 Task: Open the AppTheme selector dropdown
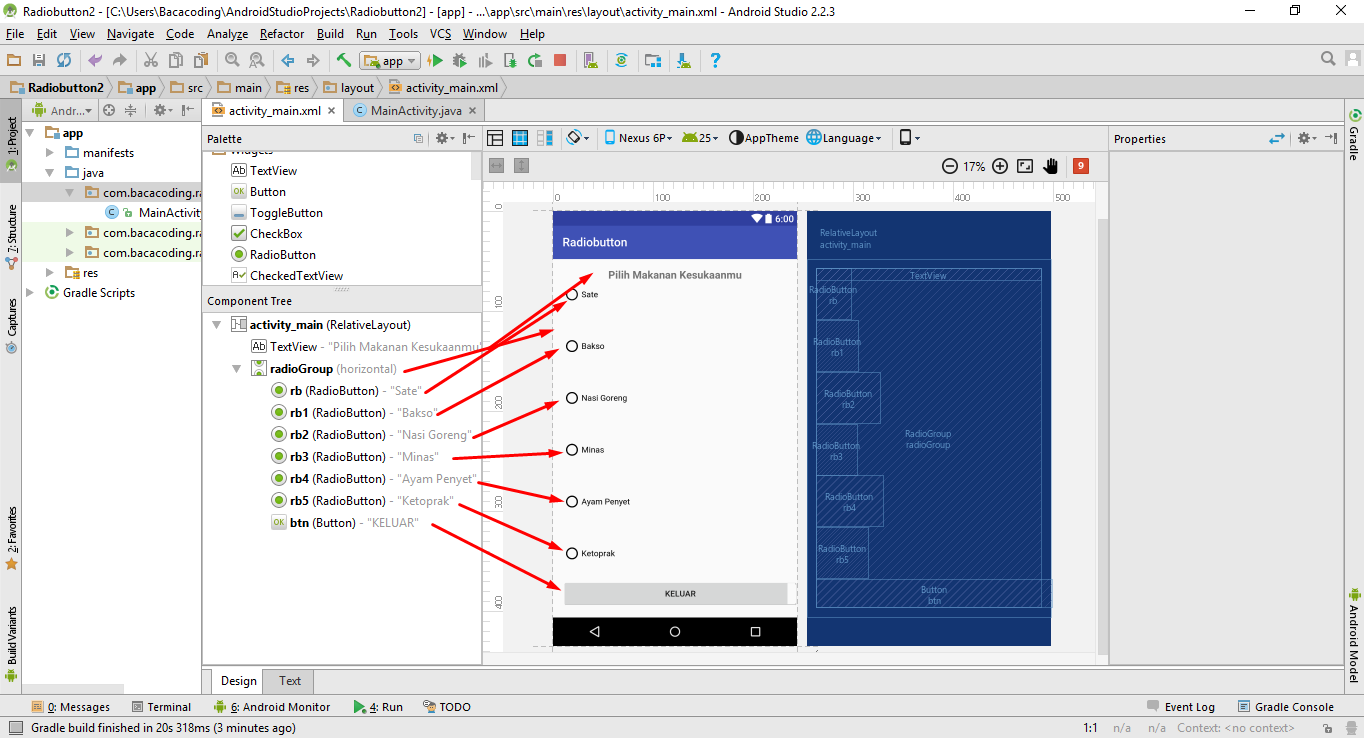[764, 137]
